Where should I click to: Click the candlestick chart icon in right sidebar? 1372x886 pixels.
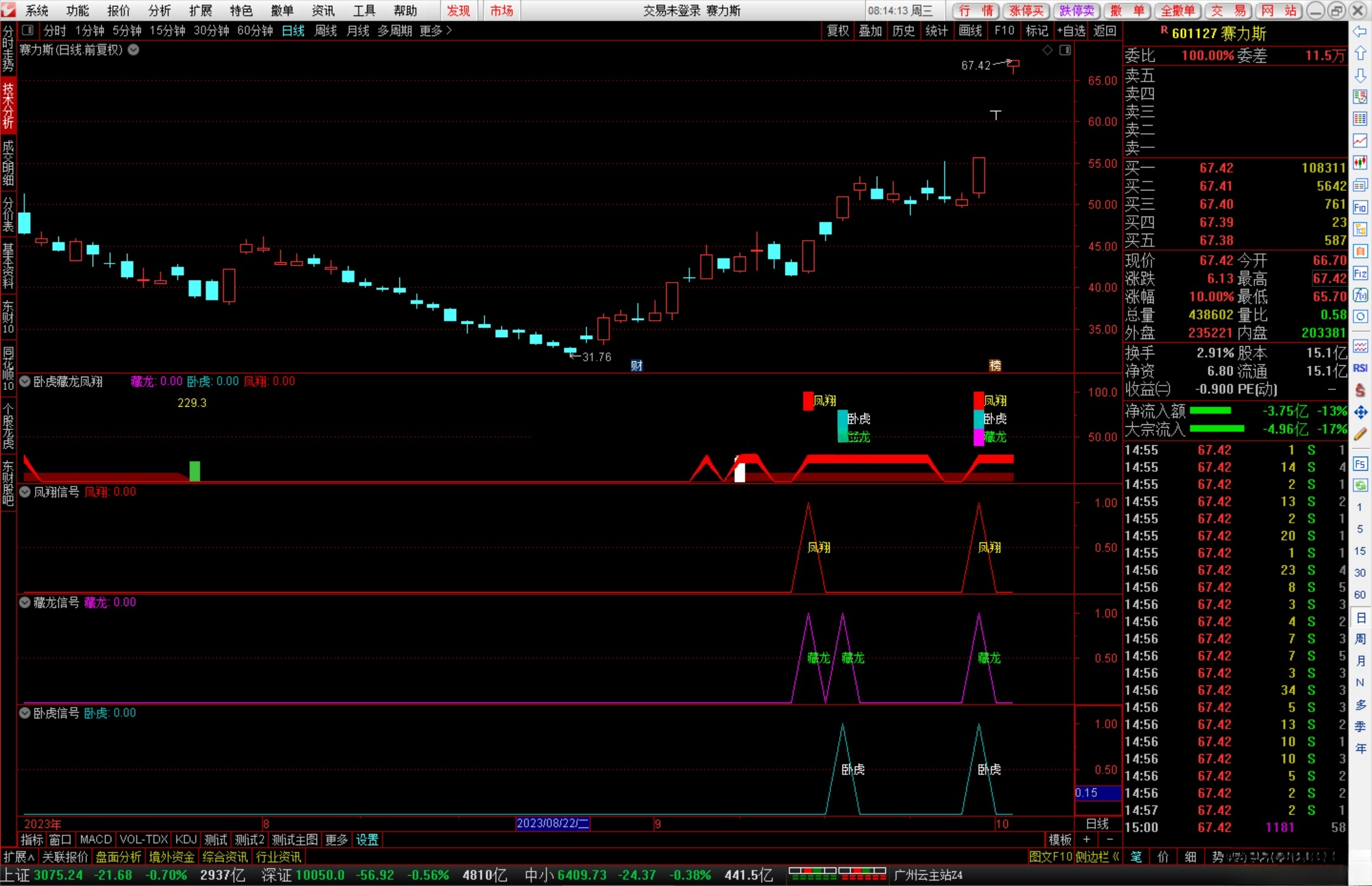[x=1360, y=163]
